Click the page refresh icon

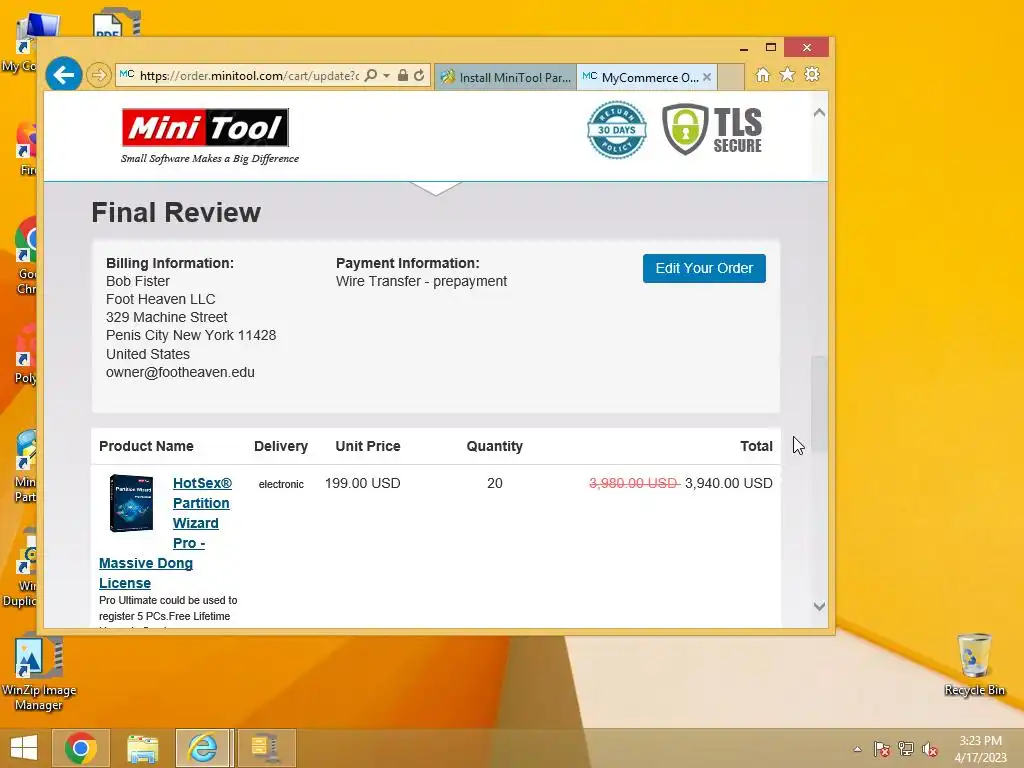click(419, 75)
